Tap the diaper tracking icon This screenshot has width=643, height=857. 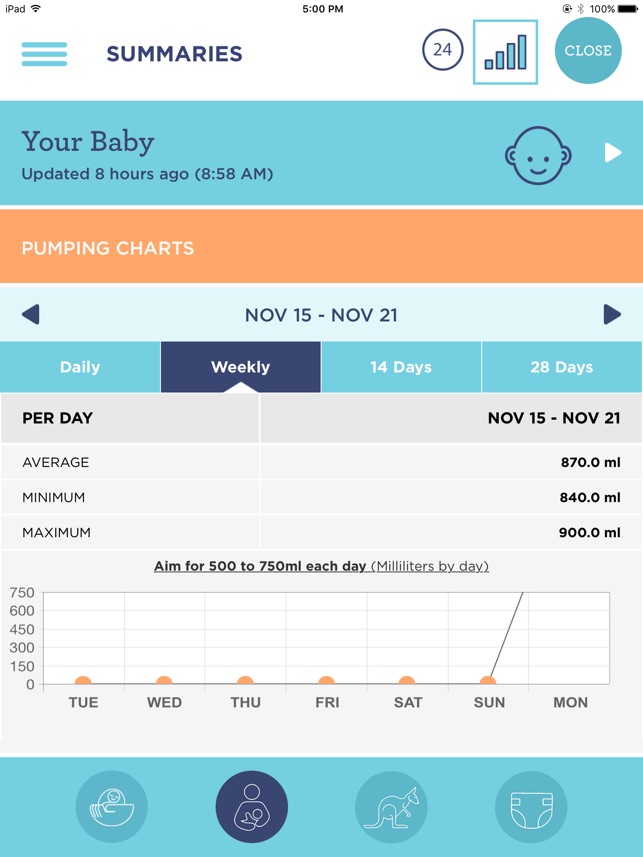coord(531,807)
